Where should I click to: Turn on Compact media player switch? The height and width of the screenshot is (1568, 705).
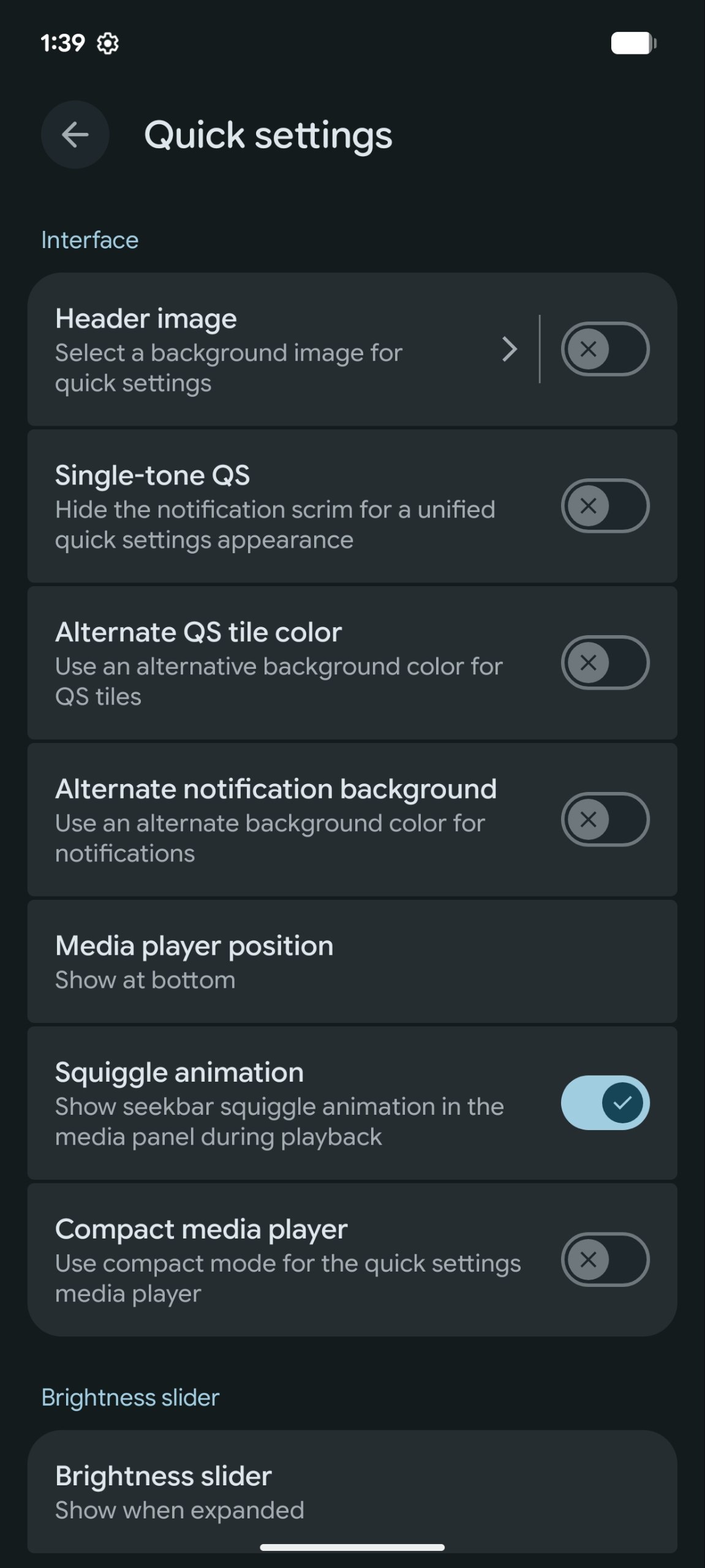605,1260
